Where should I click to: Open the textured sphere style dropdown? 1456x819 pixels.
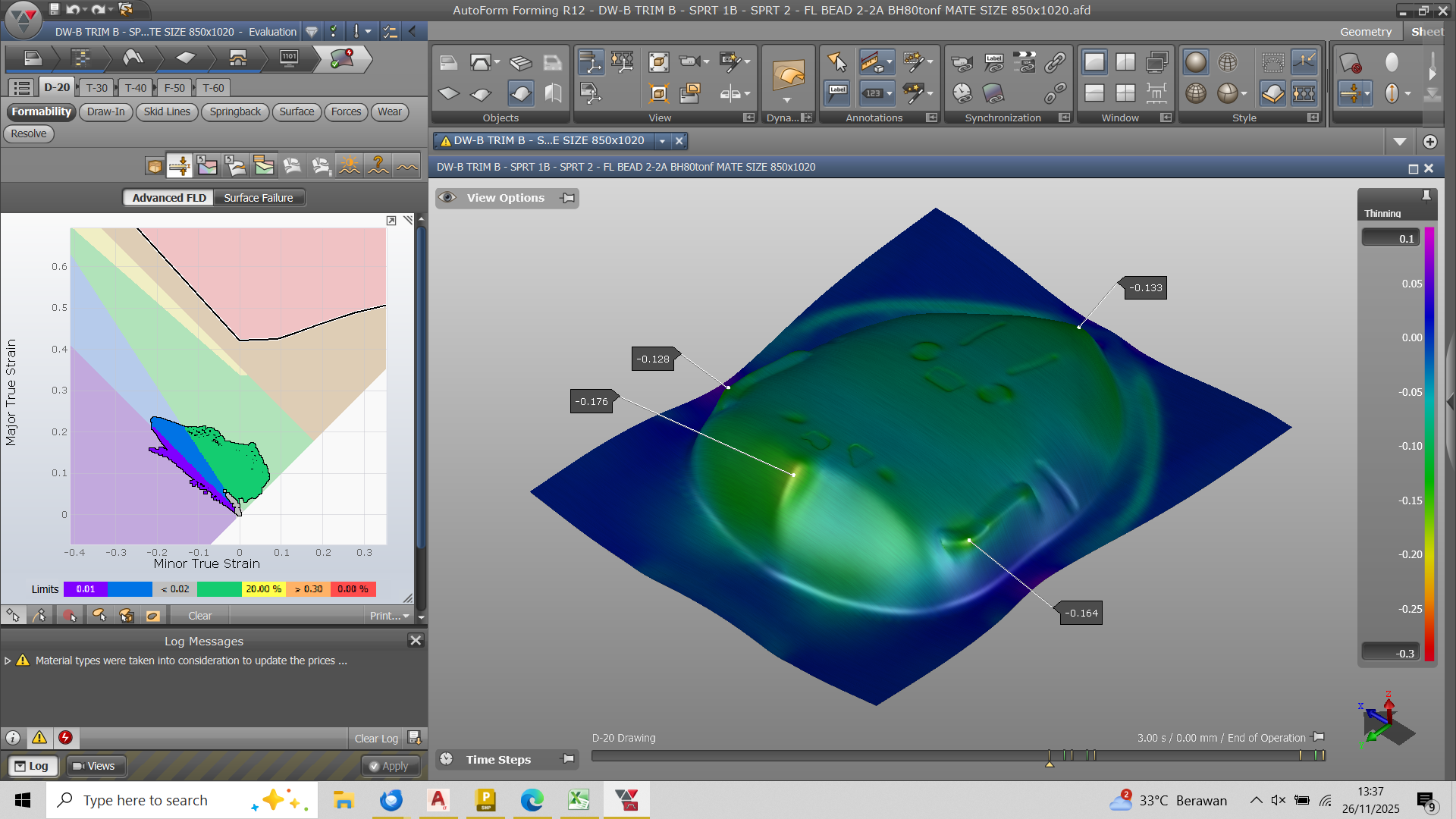point(1244,94)
